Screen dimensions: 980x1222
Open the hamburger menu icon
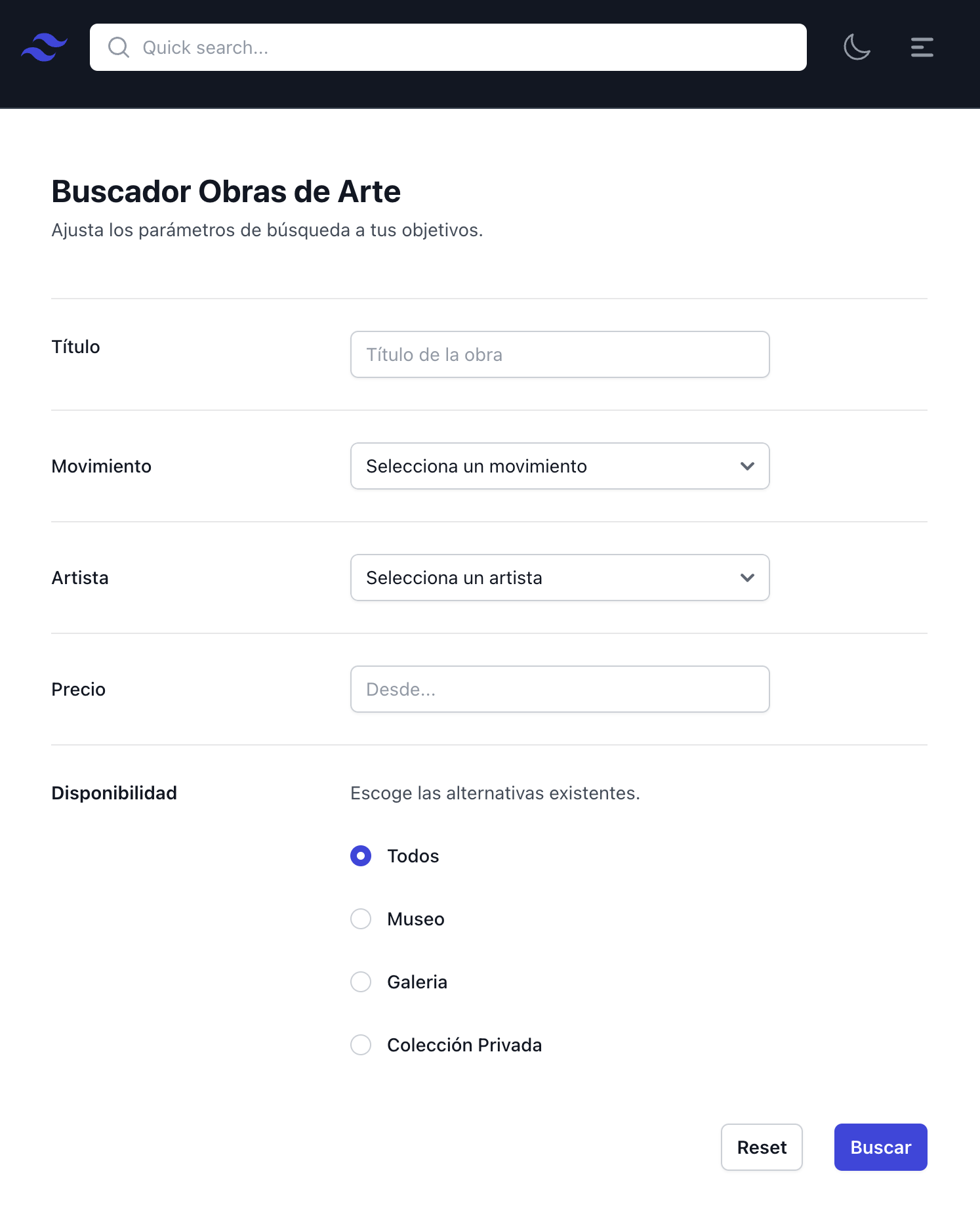[x=922, y=47]
